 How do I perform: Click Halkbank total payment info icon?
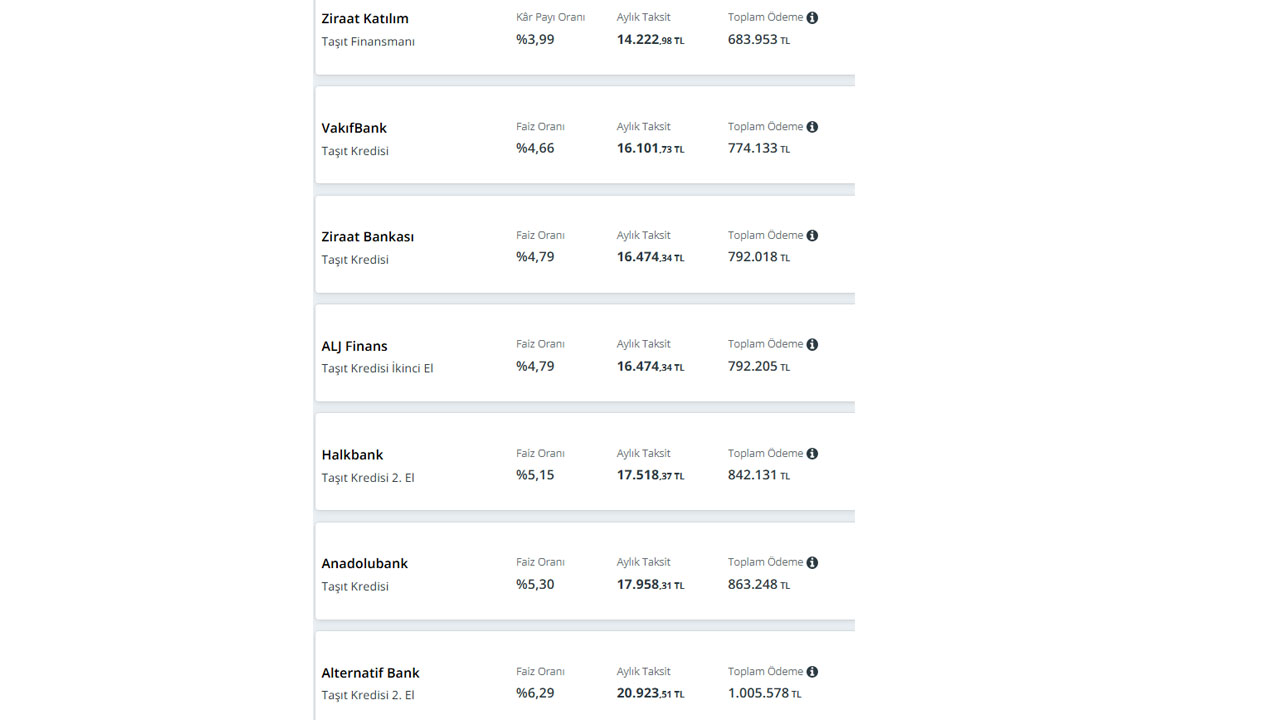[812, 454]
